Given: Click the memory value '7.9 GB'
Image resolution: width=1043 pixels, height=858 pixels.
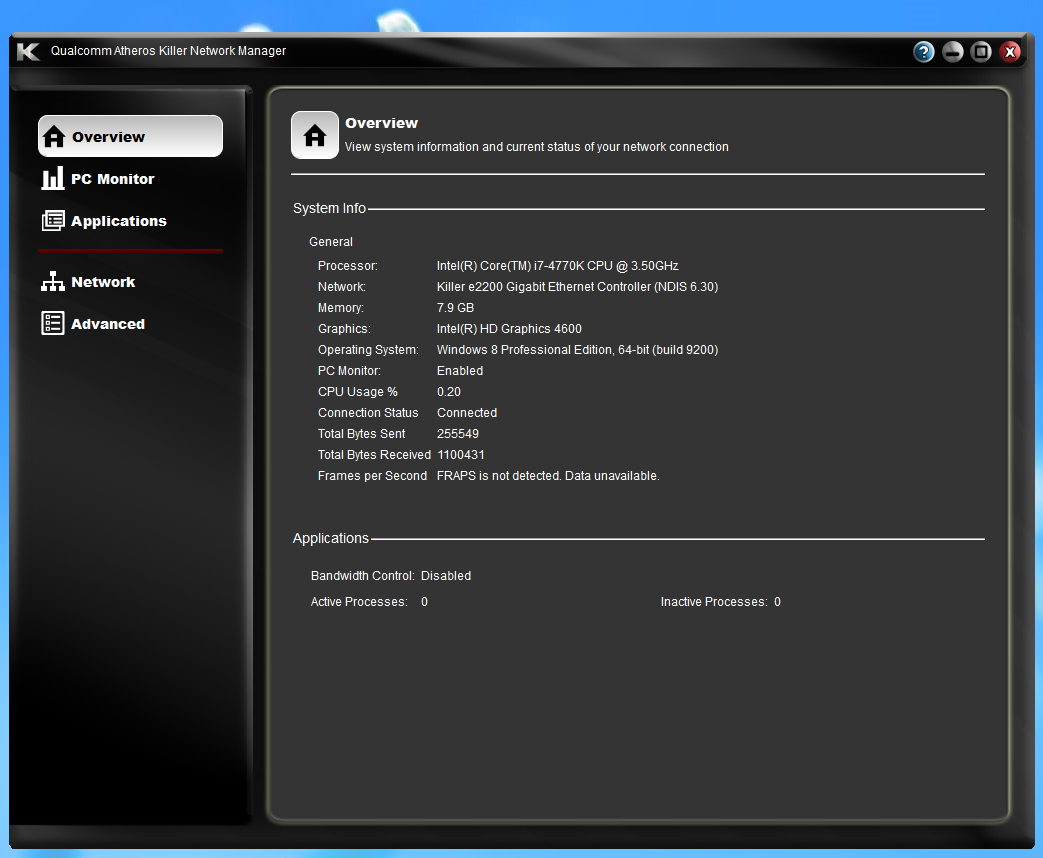Looking at the screenshot, I should [x=455, y=308].
